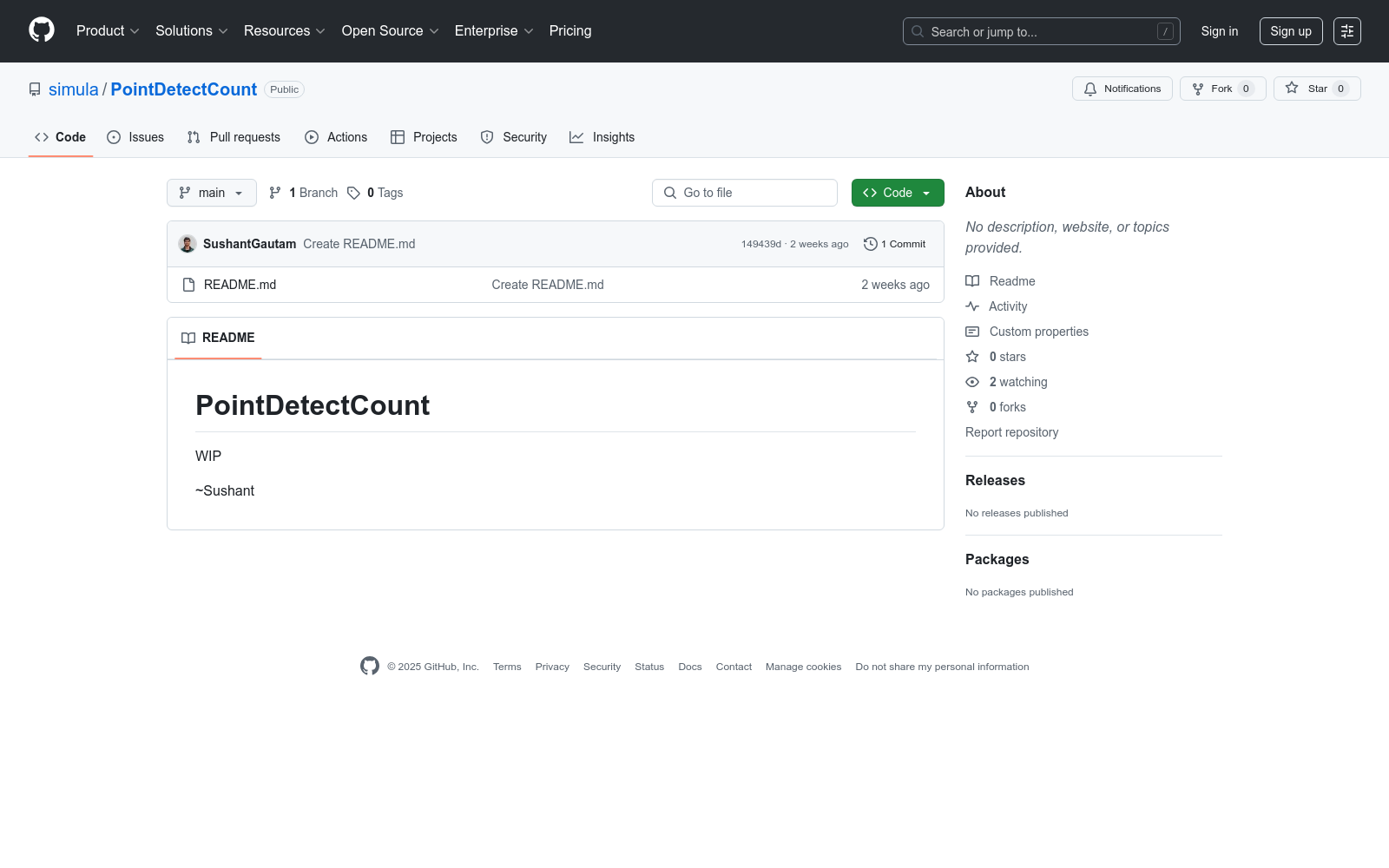
Task: Switch to the Issues tab
Action: [135, 137]
